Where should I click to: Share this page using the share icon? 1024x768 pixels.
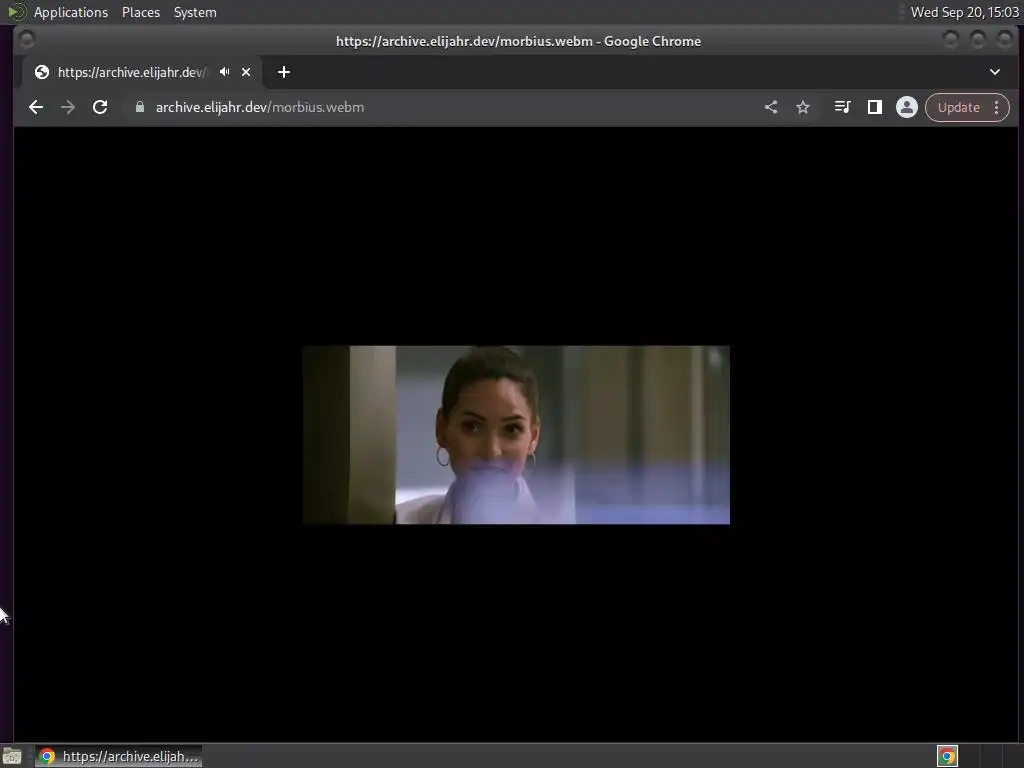[x=771, y=107]
